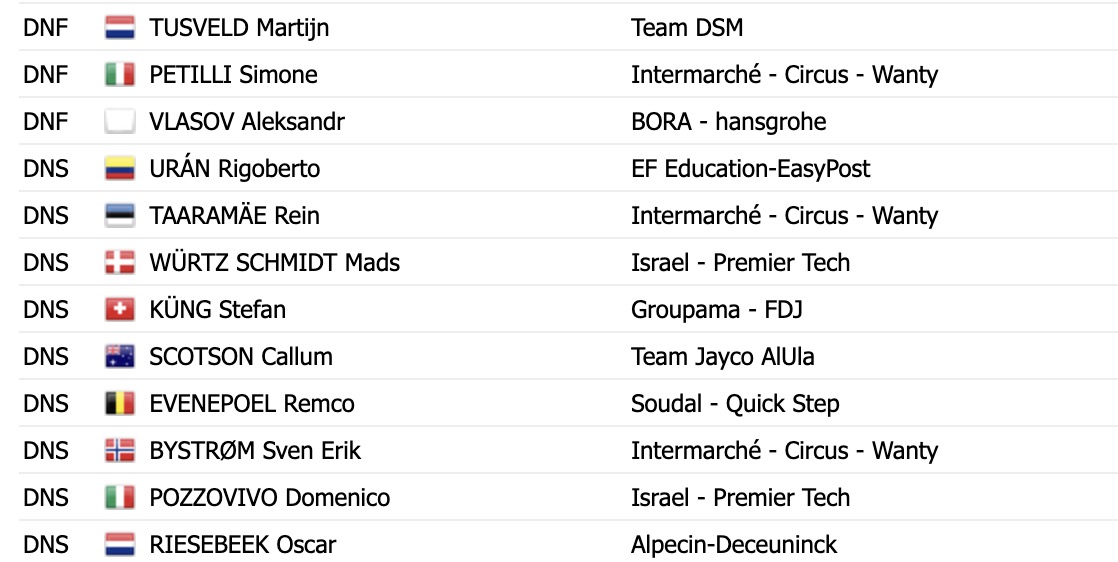The image size is (1118, 562).
Task: Click the blank flag next to VLASOV Aleksandr
Action: (x=120, y=122)
